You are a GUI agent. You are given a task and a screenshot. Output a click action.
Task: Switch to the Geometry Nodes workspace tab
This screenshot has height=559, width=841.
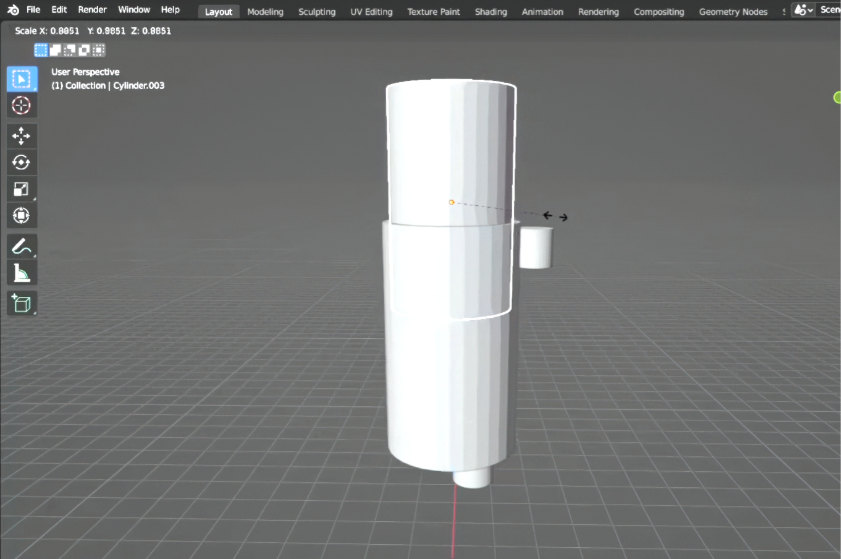coord(732,12)
